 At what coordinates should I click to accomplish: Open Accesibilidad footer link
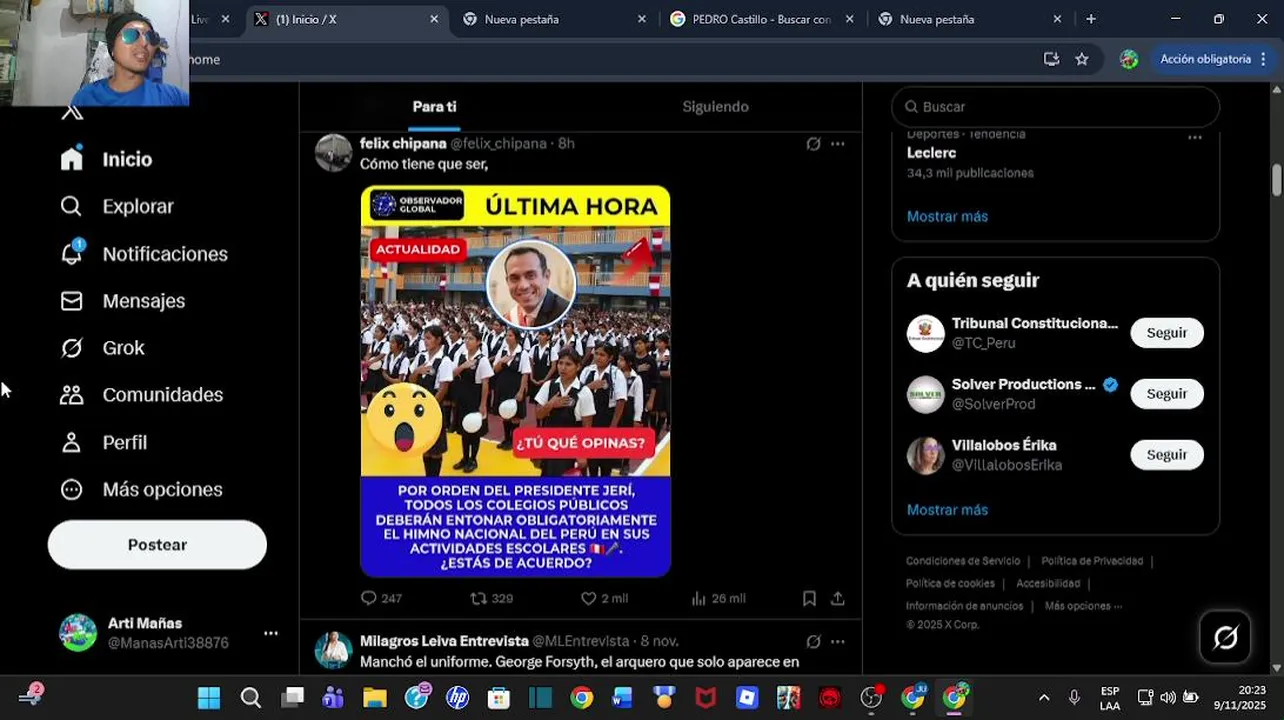tap(1048, 583)
